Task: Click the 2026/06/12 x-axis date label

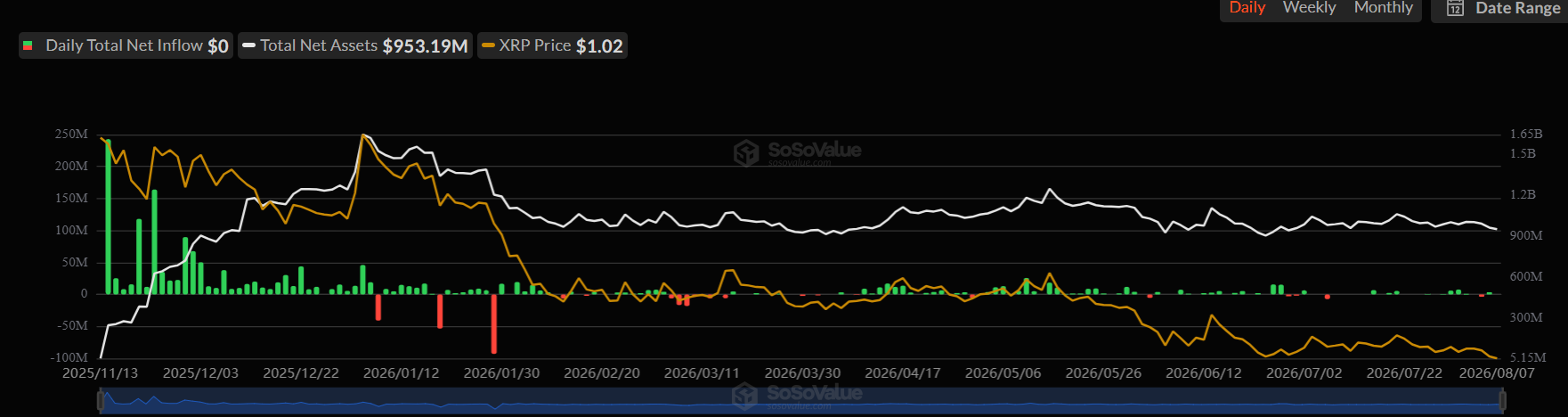Action: pos(1203,373)
